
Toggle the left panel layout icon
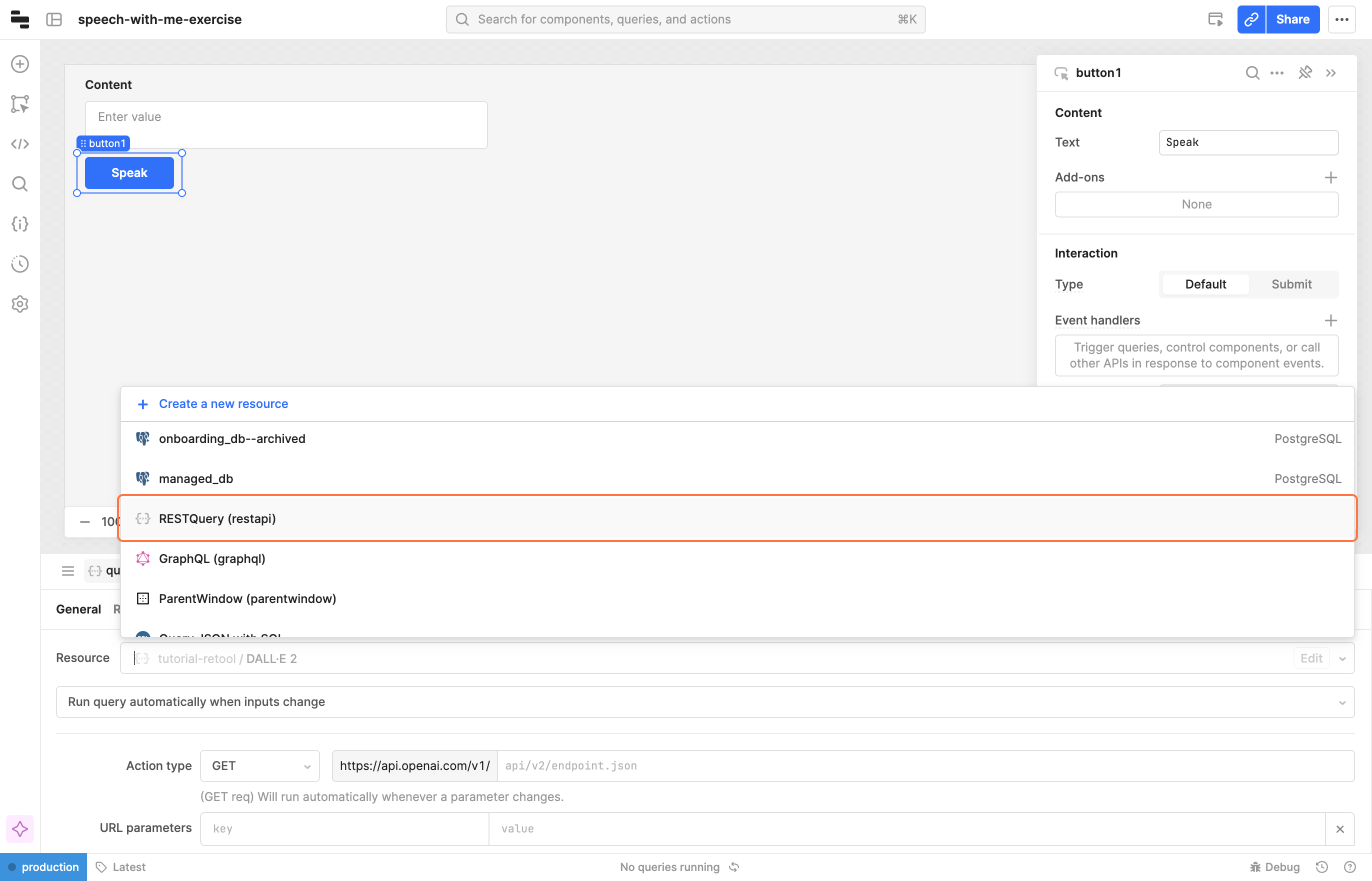54,19
